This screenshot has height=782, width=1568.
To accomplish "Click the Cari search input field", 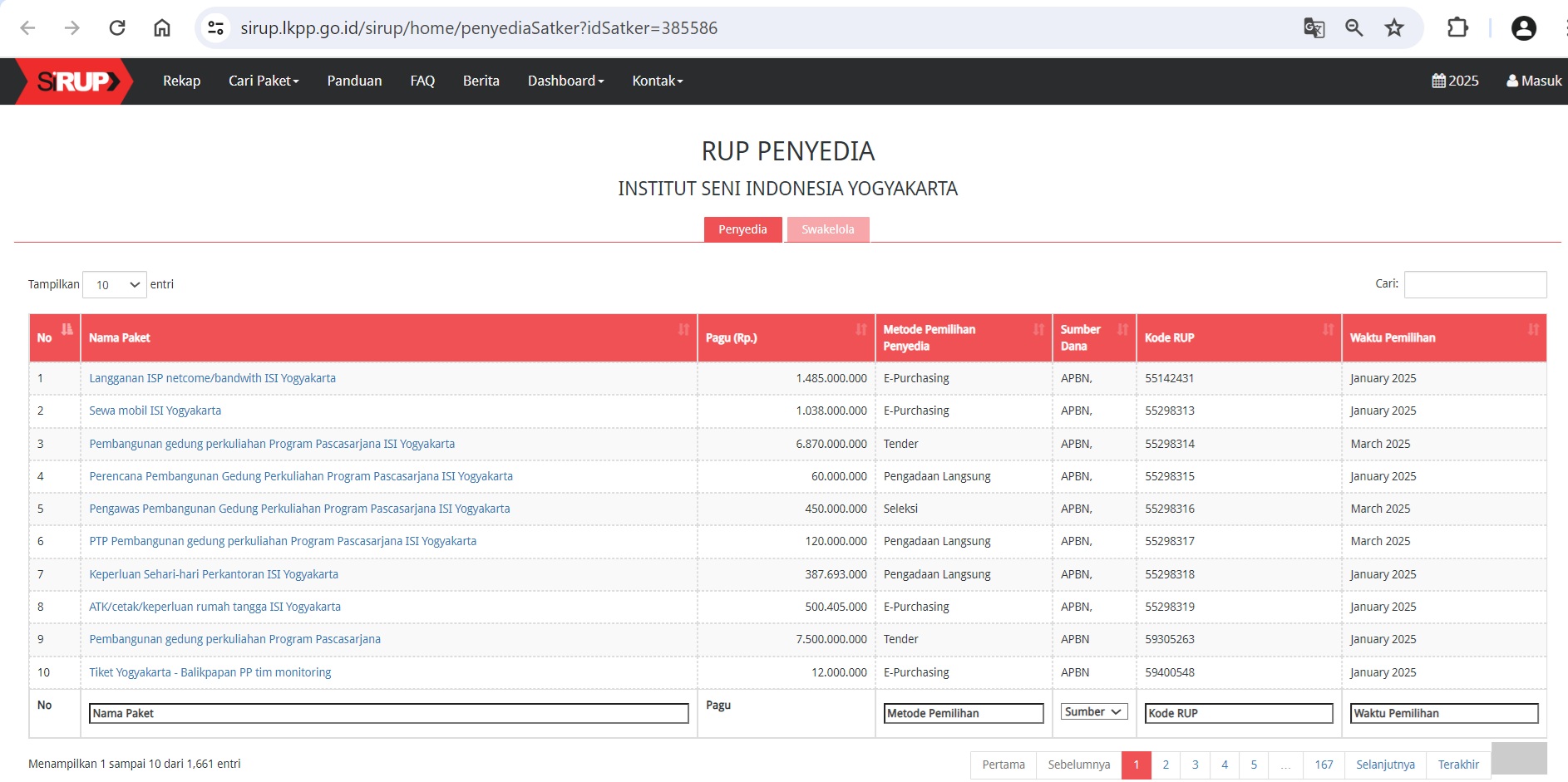I will [x=1475, y=284].
